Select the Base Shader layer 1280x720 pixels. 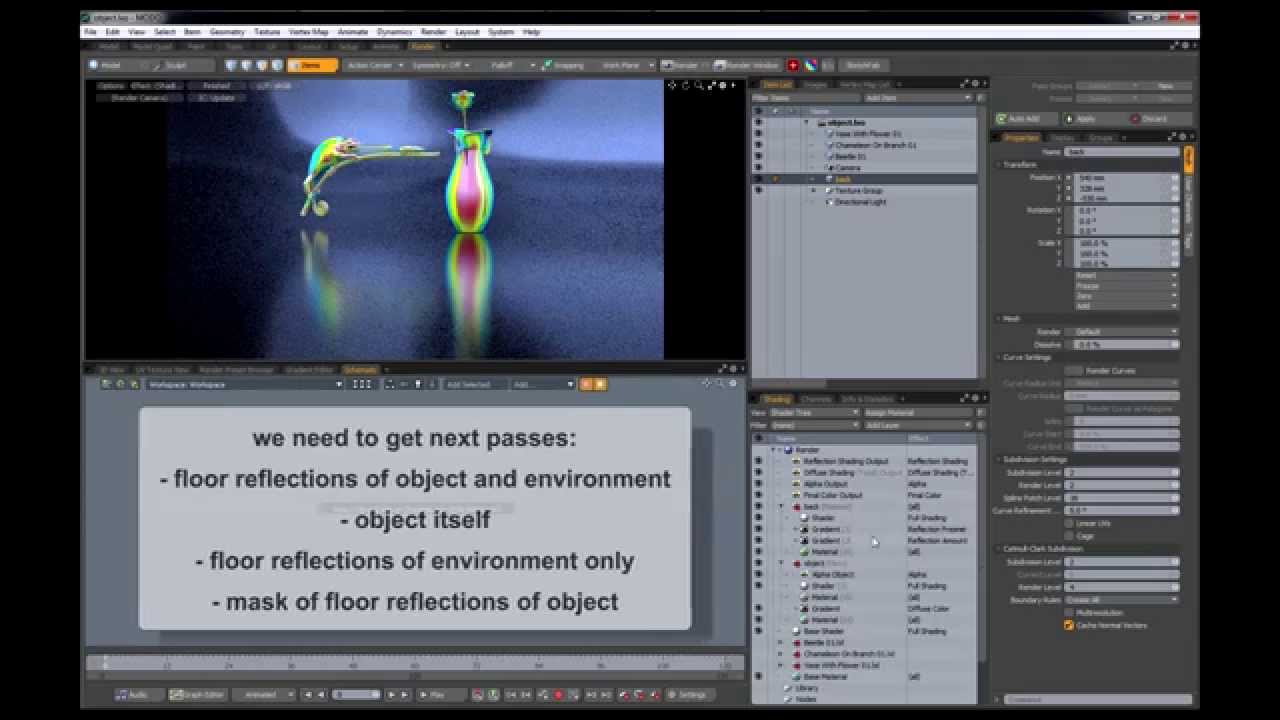tap(823, 631)
